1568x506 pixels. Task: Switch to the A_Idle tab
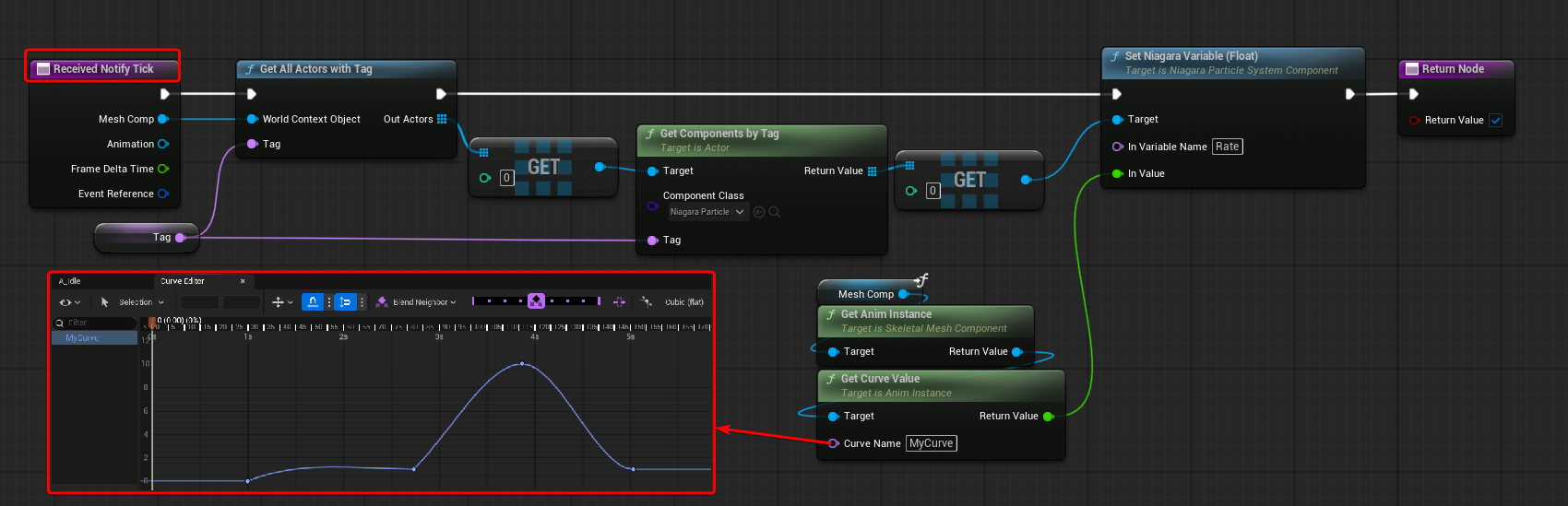coord(70,281)
